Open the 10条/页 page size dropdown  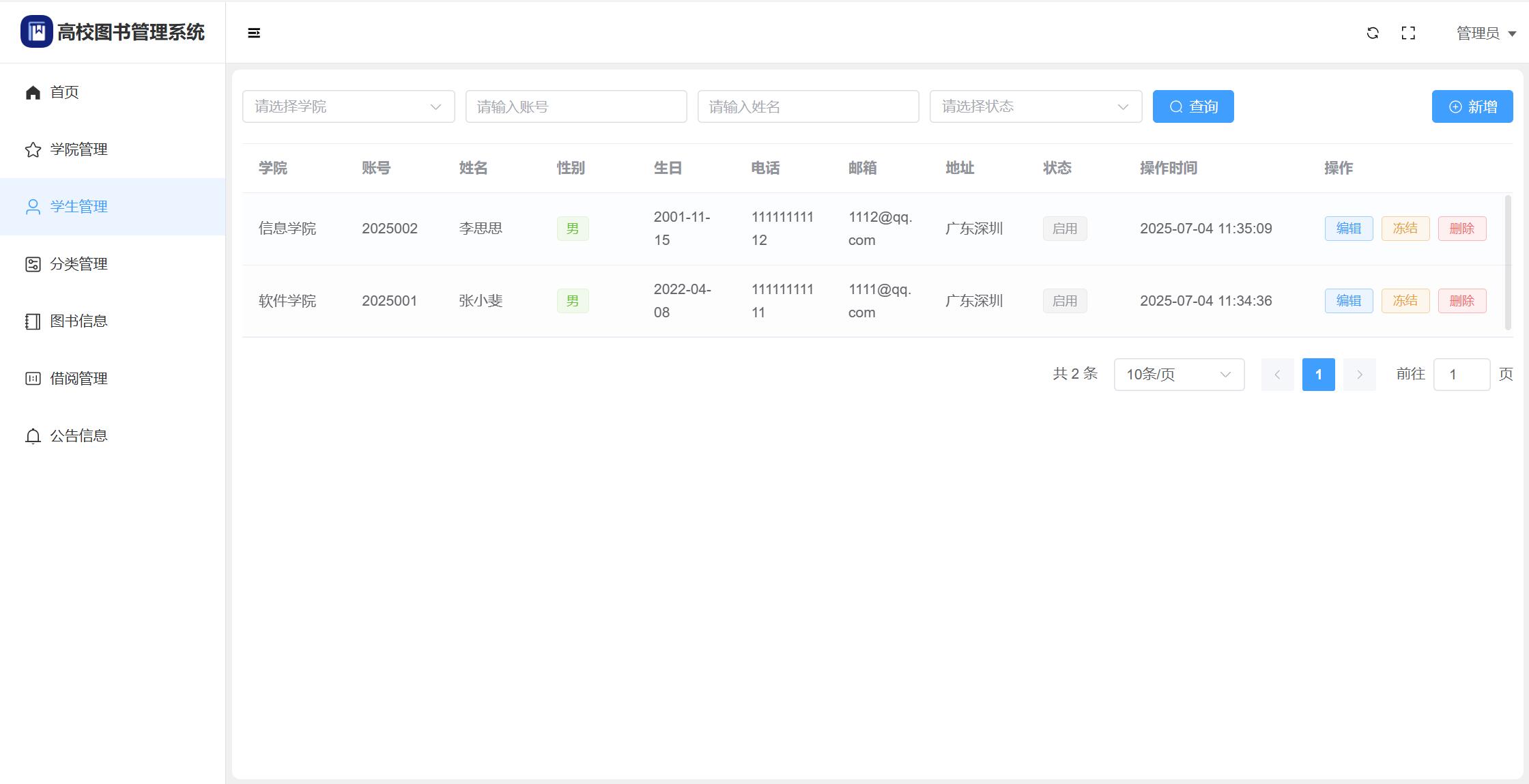1178,375
